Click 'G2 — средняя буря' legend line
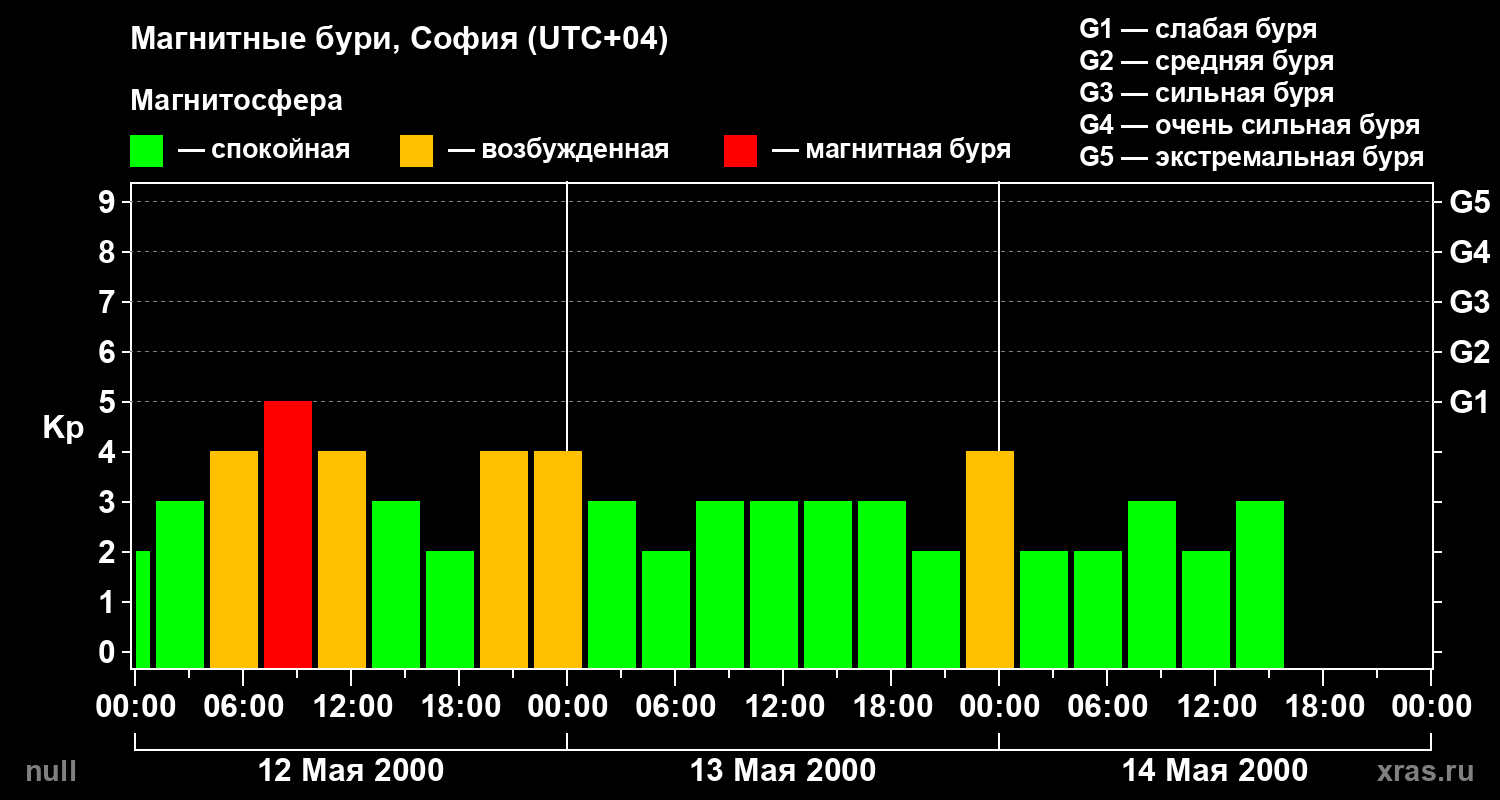The height and width of the screenshot is (800, 1500). pos(1206,61)
